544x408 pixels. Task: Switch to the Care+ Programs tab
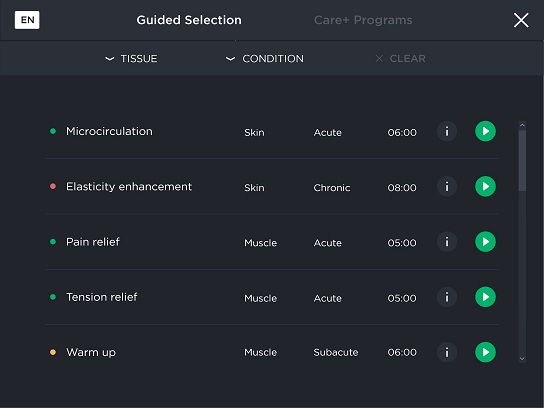point(363,20)
